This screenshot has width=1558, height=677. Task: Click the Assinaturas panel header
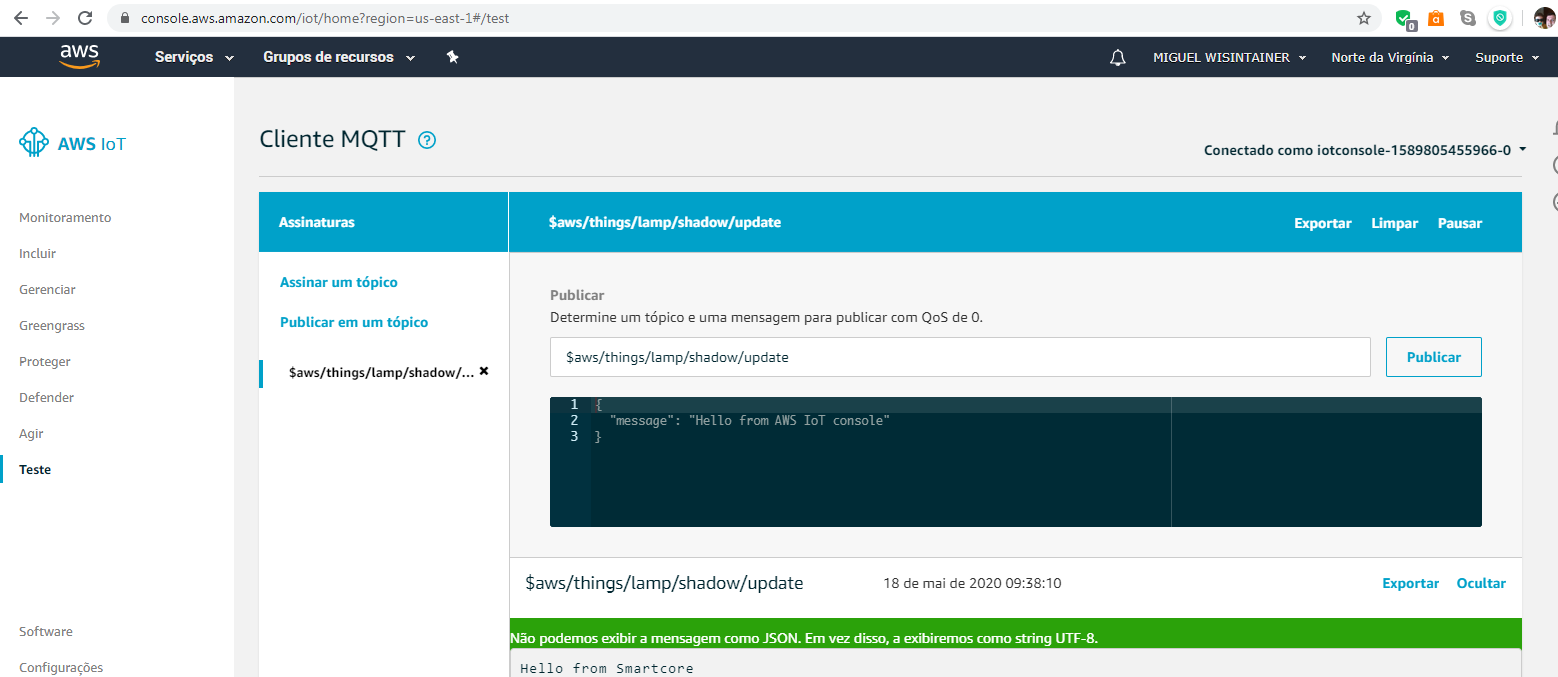point(384,222)
